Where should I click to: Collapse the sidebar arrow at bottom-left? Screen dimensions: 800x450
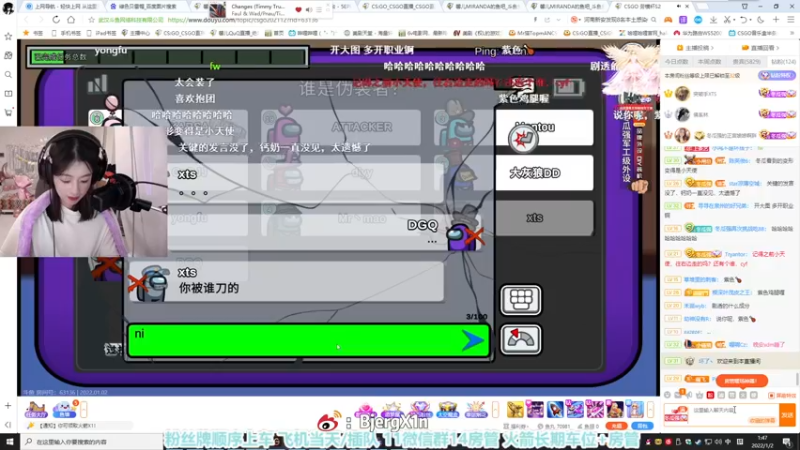click(8, 425)
